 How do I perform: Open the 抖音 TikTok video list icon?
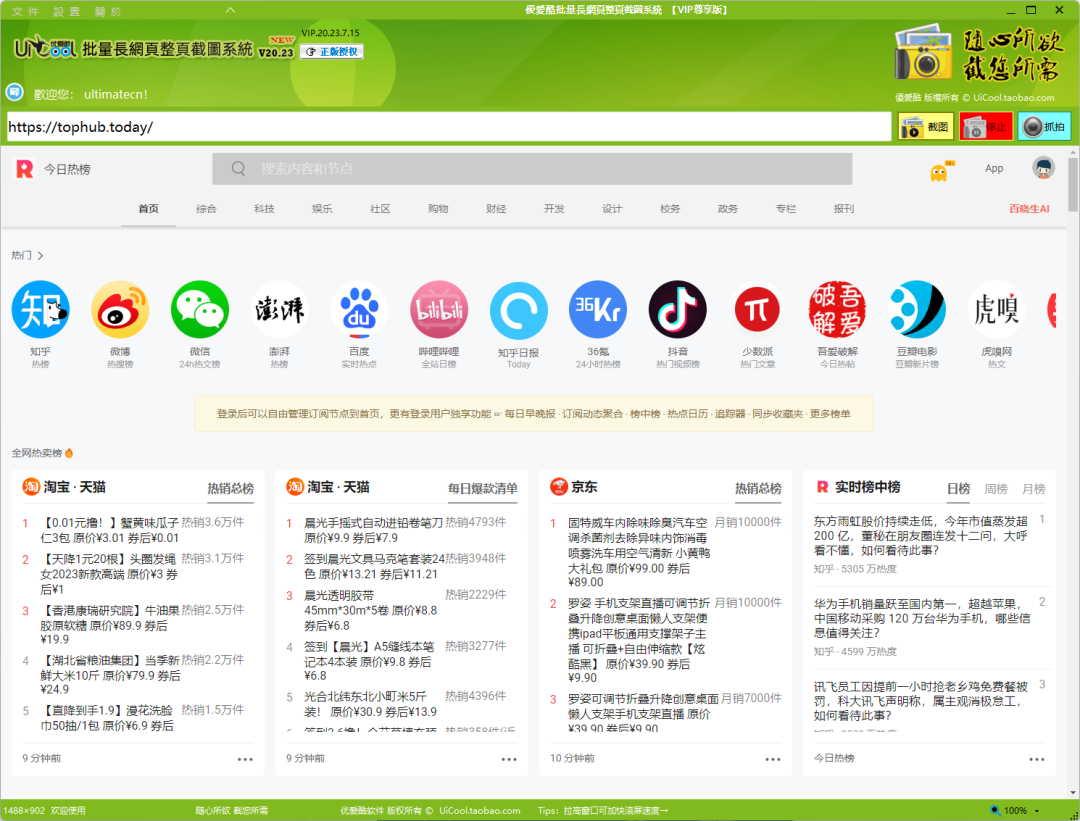[677, 310]
